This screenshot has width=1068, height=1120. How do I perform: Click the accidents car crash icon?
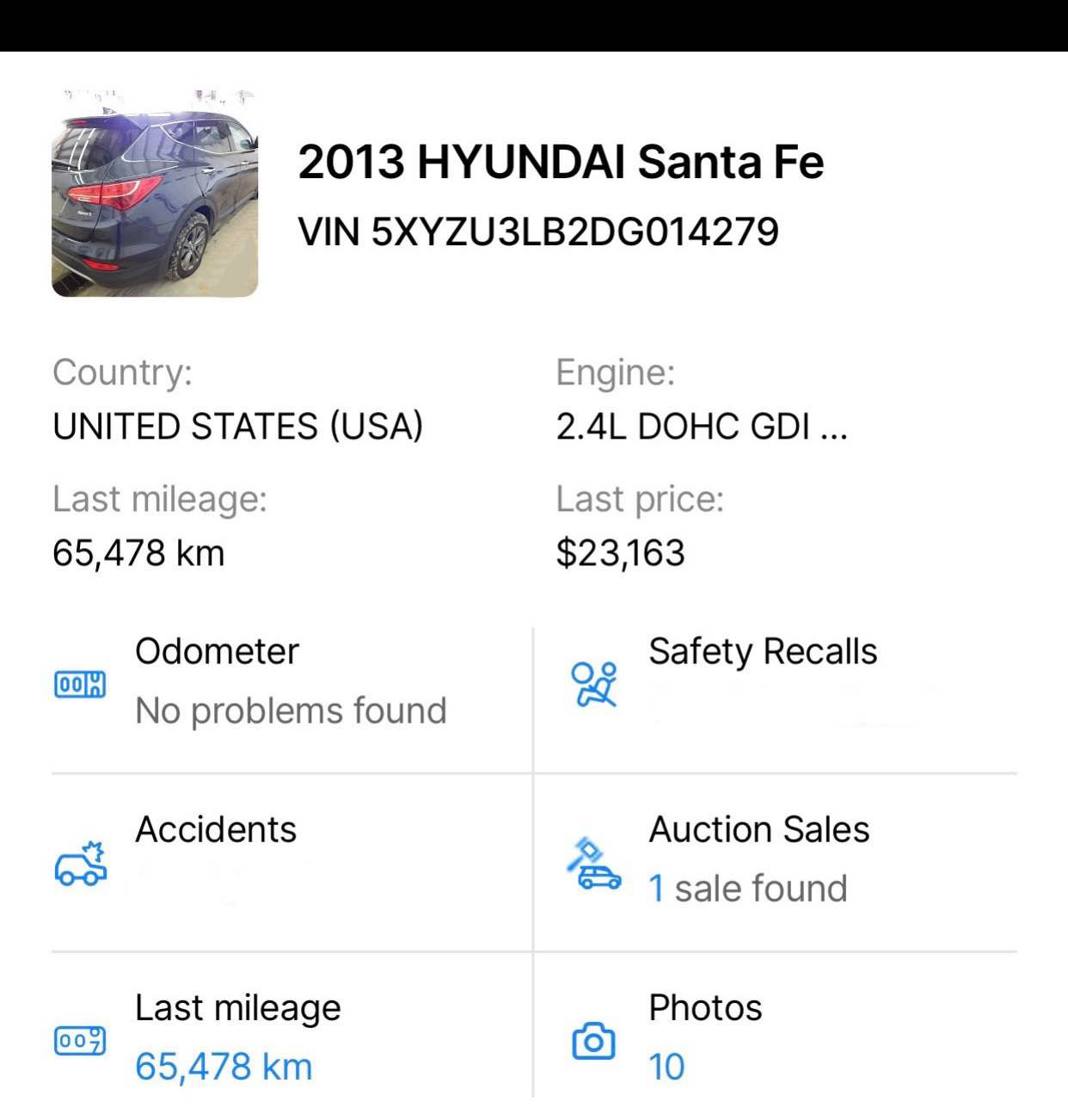[81, 864]
